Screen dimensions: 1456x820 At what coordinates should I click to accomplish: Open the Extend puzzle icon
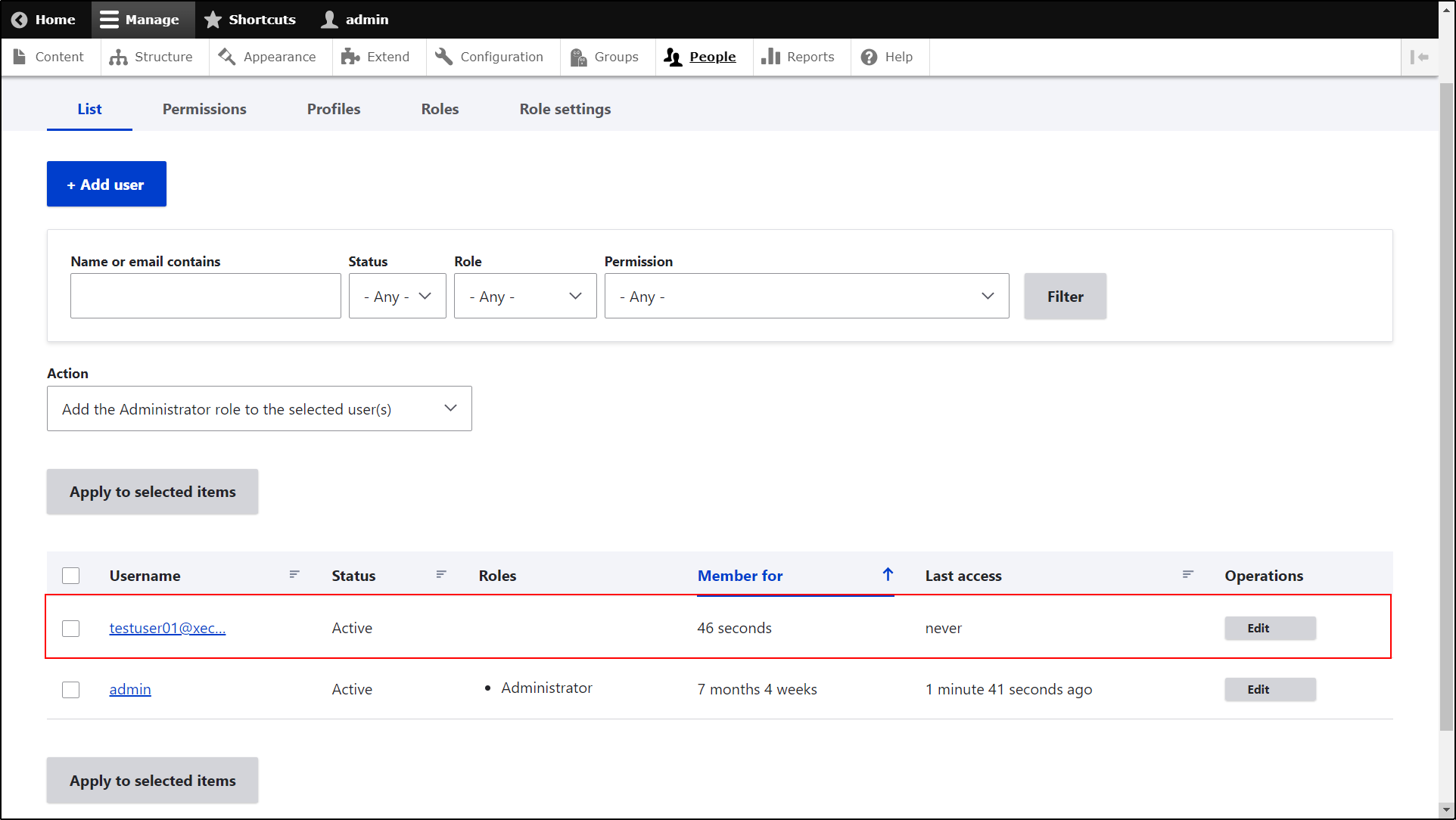[x=350, y=56]
